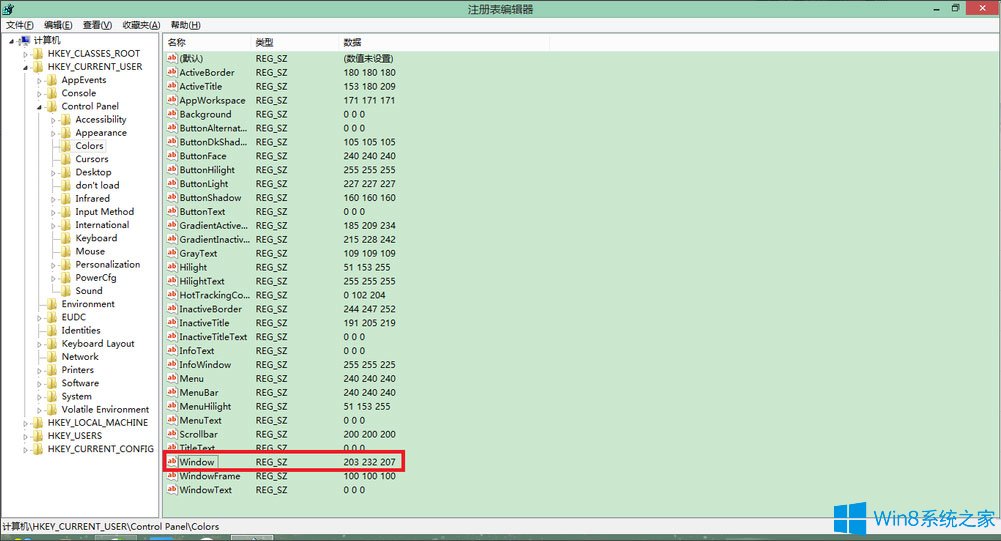Select the AppWorkspace value name
Image resolution: width=1001 pixels, height=541 pixels.
click(x=212, y=100)
